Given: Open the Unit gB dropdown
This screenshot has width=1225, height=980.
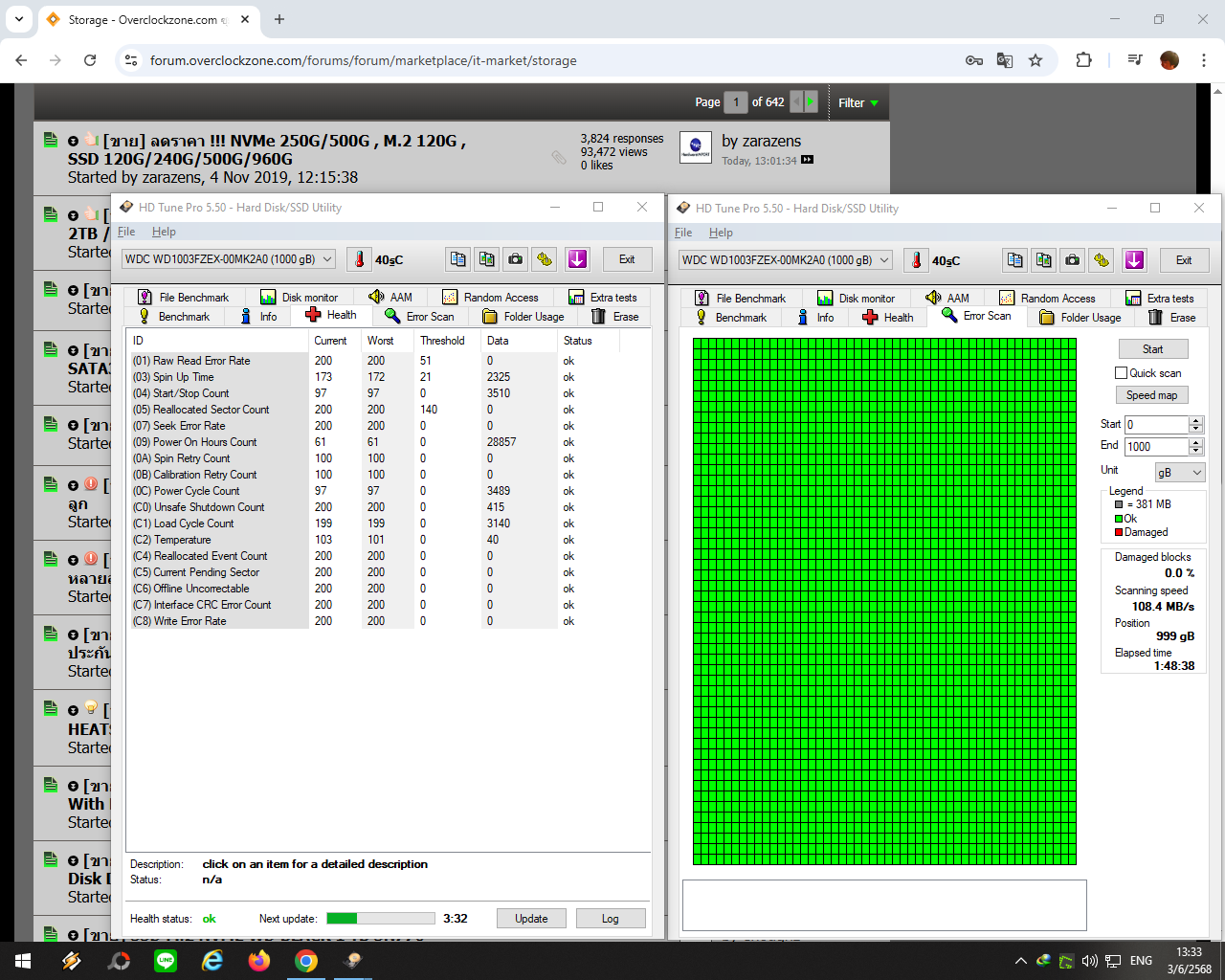Looking at the screenshot, I should [x=1179, y=473].
